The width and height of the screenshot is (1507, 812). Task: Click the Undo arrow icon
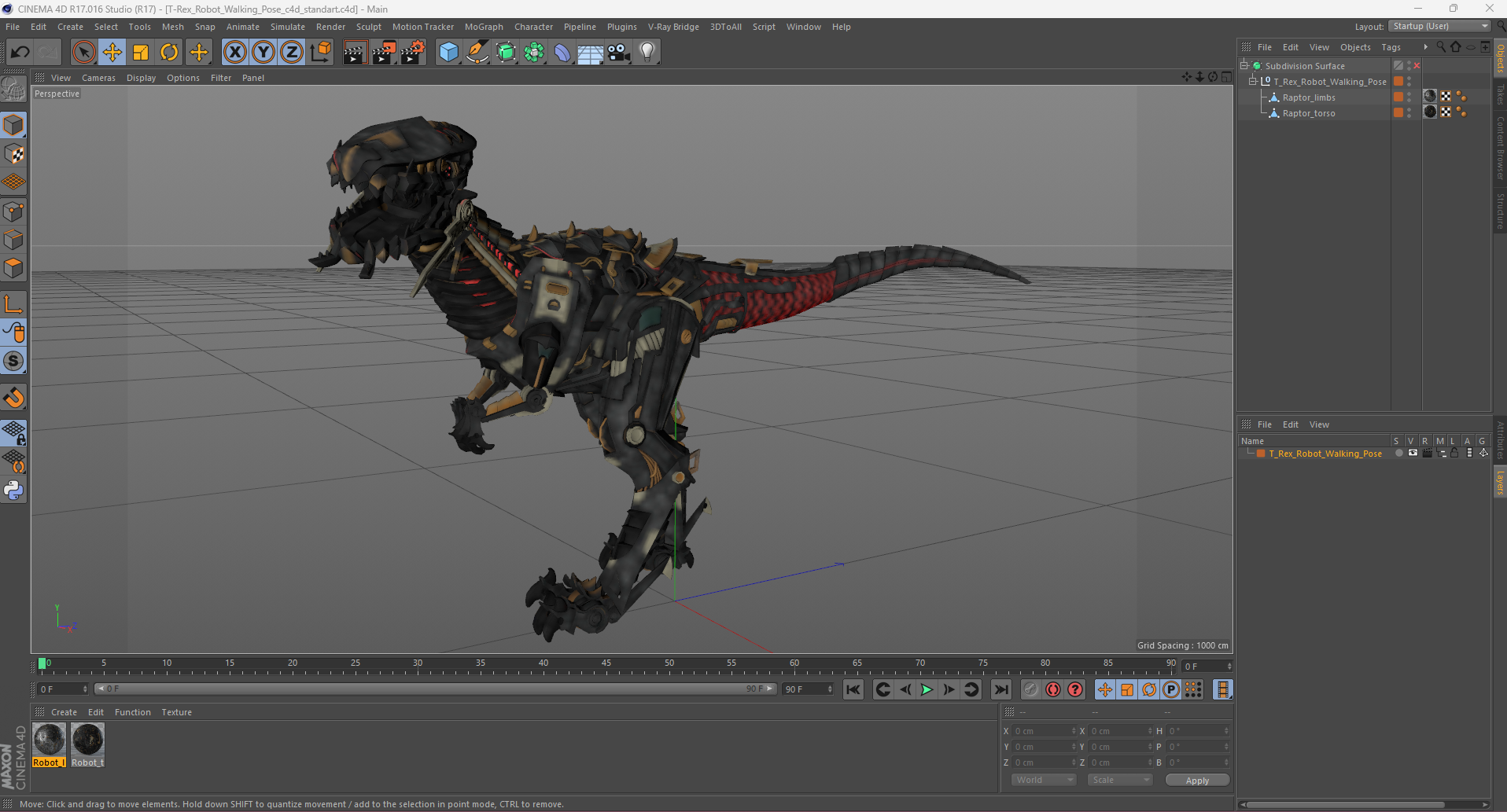click(20, 52)
